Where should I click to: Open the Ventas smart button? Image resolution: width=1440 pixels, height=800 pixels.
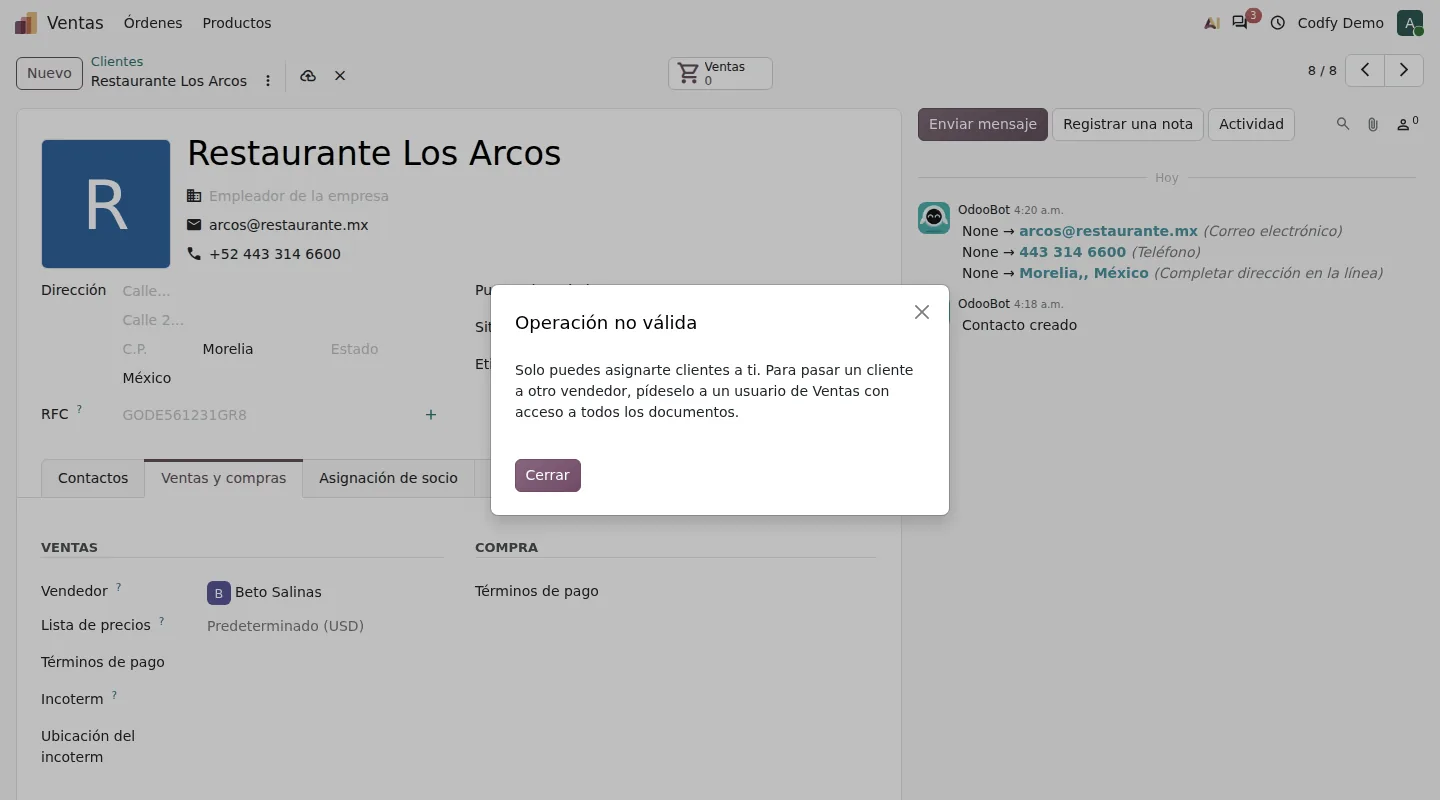point(720,73)
